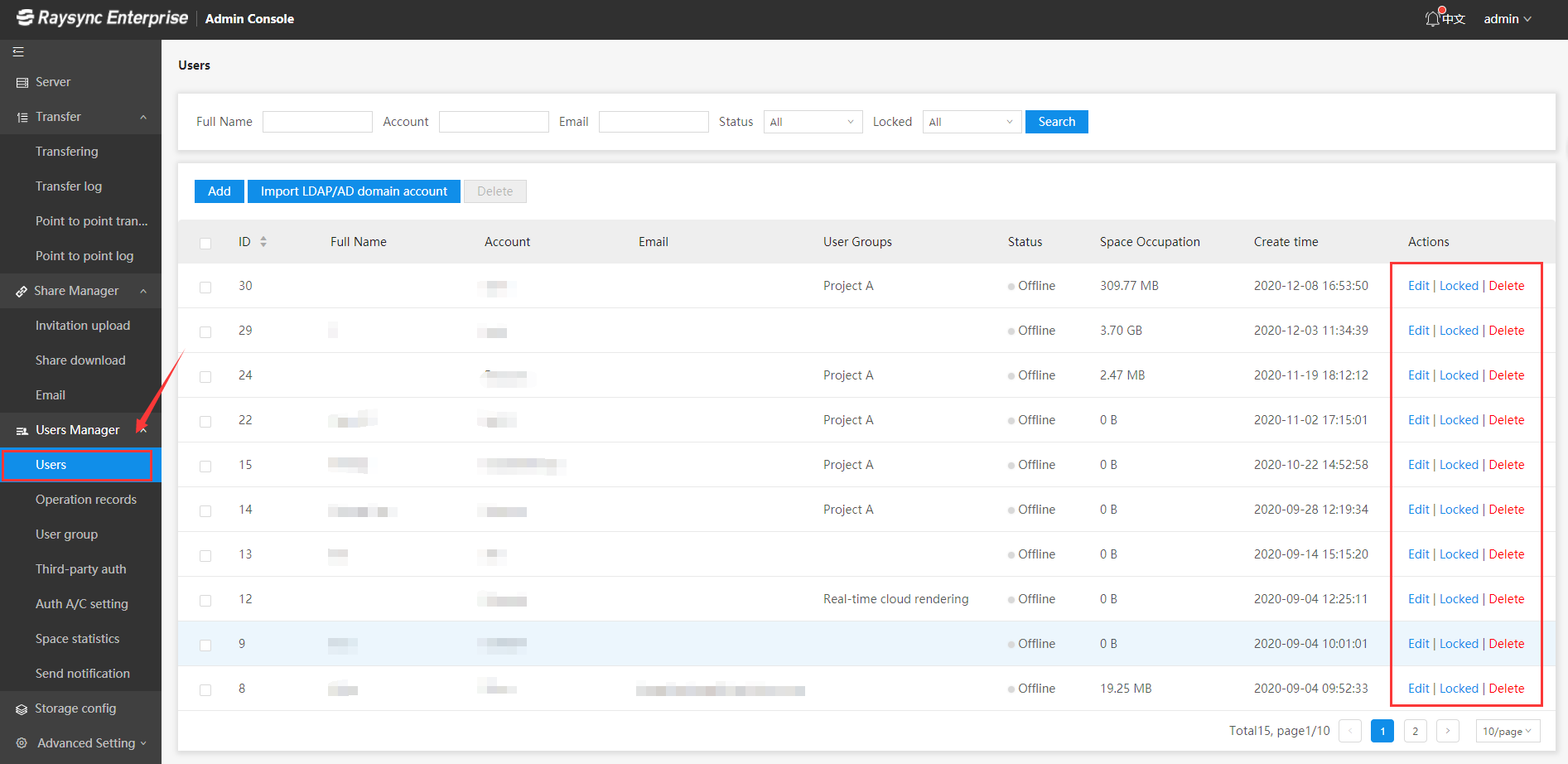Check the box for user ID 12
Screen dimensions: 1568x764
205,601
